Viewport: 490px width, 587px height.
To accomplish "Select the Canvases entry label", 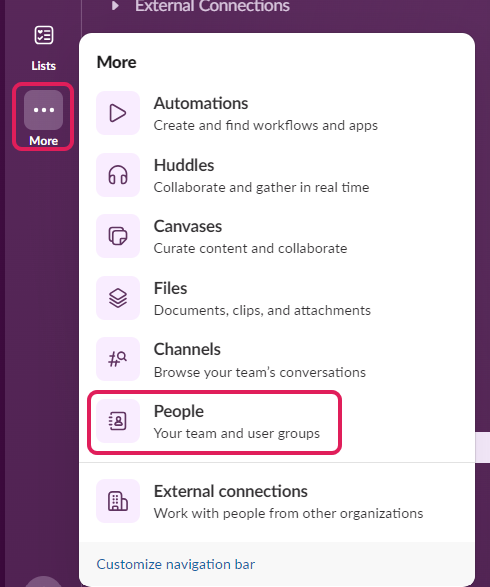I will click(188, 226).
